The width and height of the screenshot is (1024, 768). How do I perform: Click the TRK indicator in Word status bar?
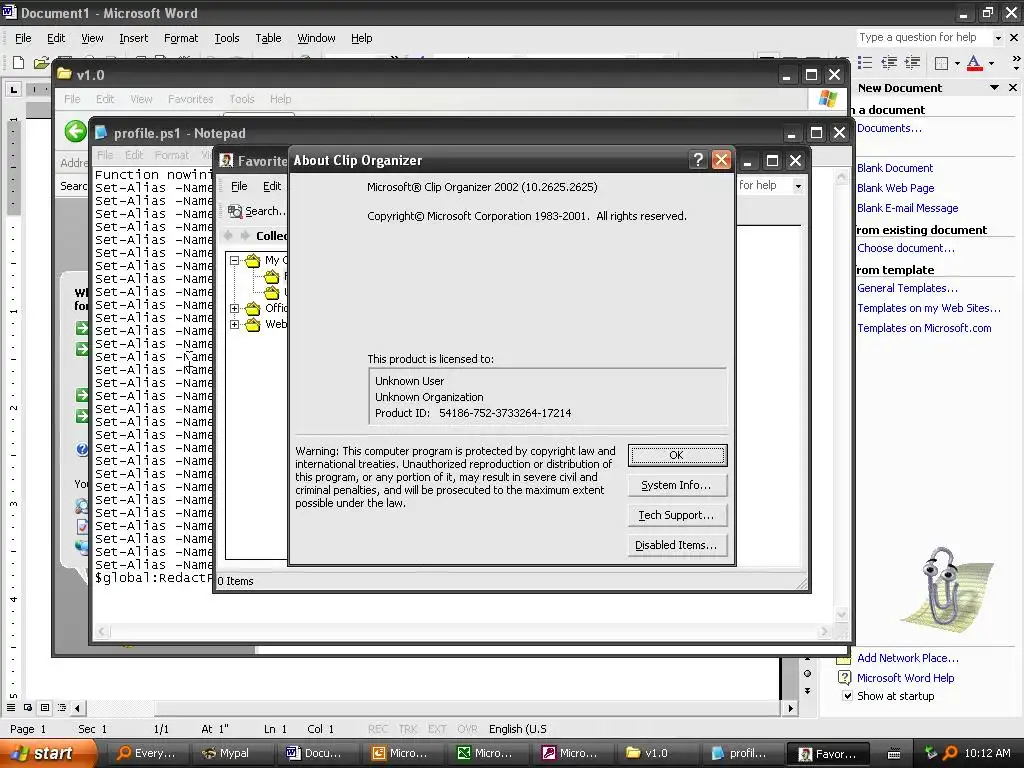click(x=408, y=729)
